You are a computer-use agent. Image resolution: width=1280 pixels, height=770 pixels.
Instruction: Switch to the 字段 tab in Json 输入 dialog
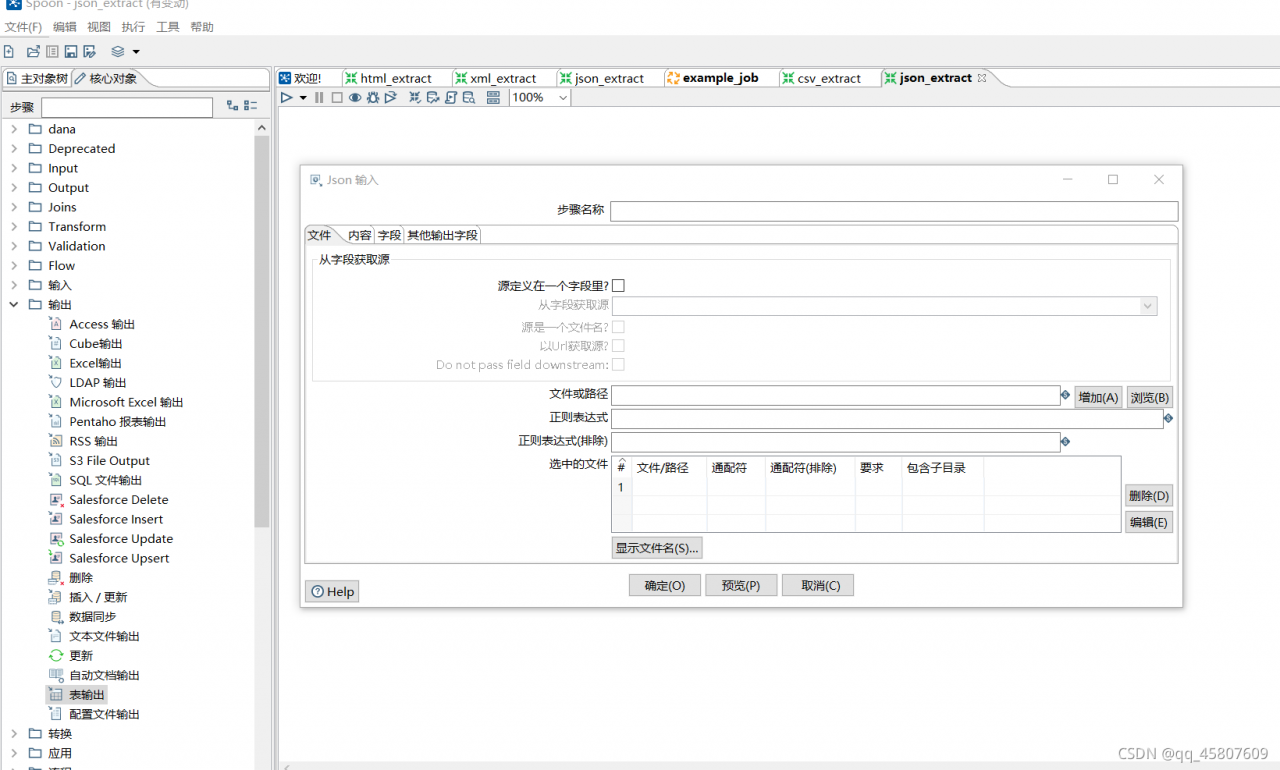[x=389, y=235]
